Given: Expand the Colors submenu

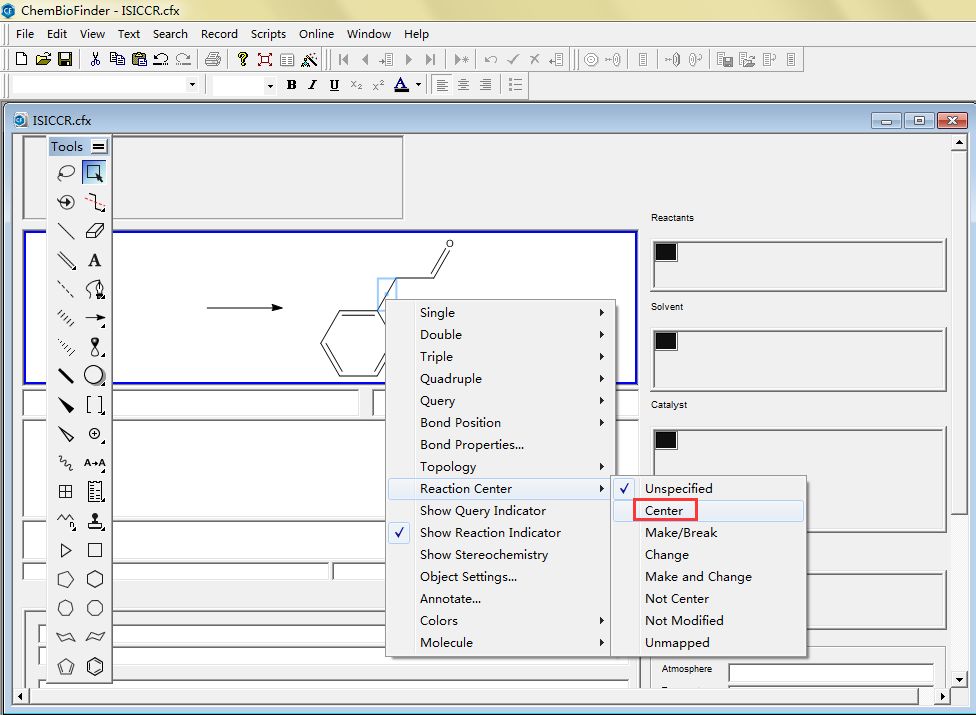Looking at the screenshot, I should (x=498, y=620).
